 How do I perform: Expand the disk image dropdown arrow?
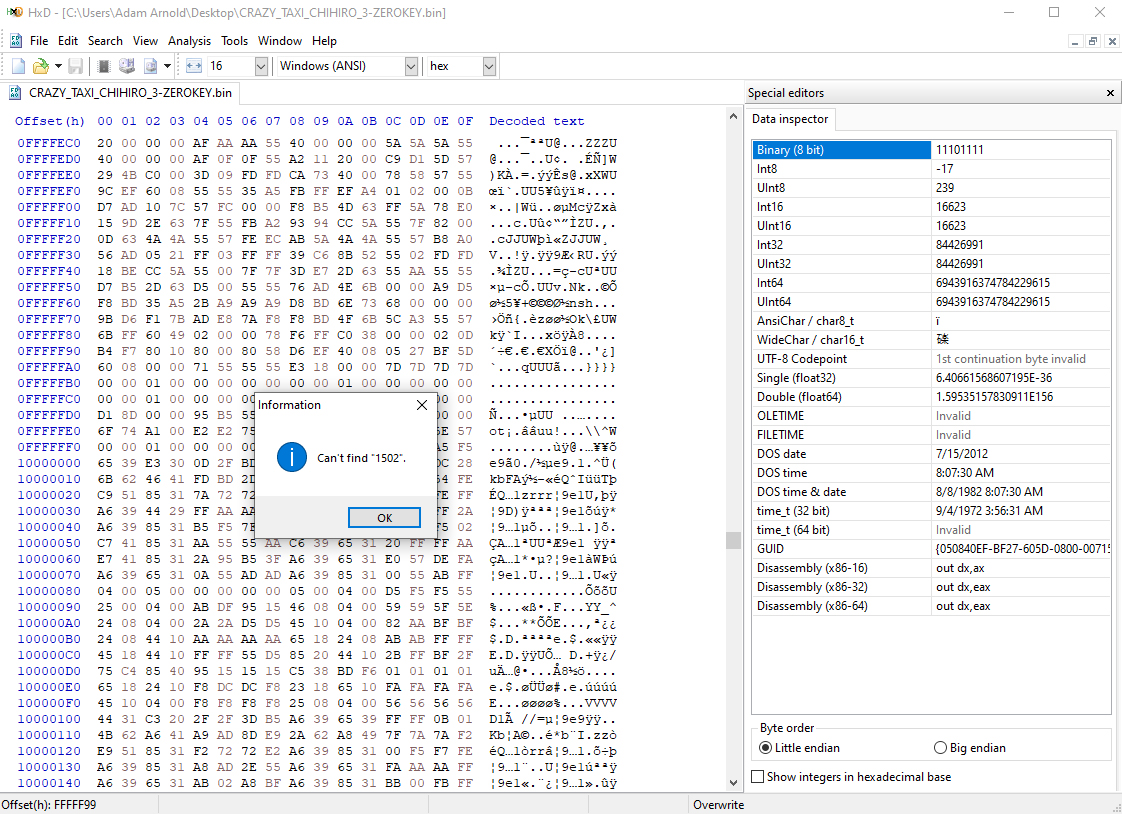[x=167, y=67]
